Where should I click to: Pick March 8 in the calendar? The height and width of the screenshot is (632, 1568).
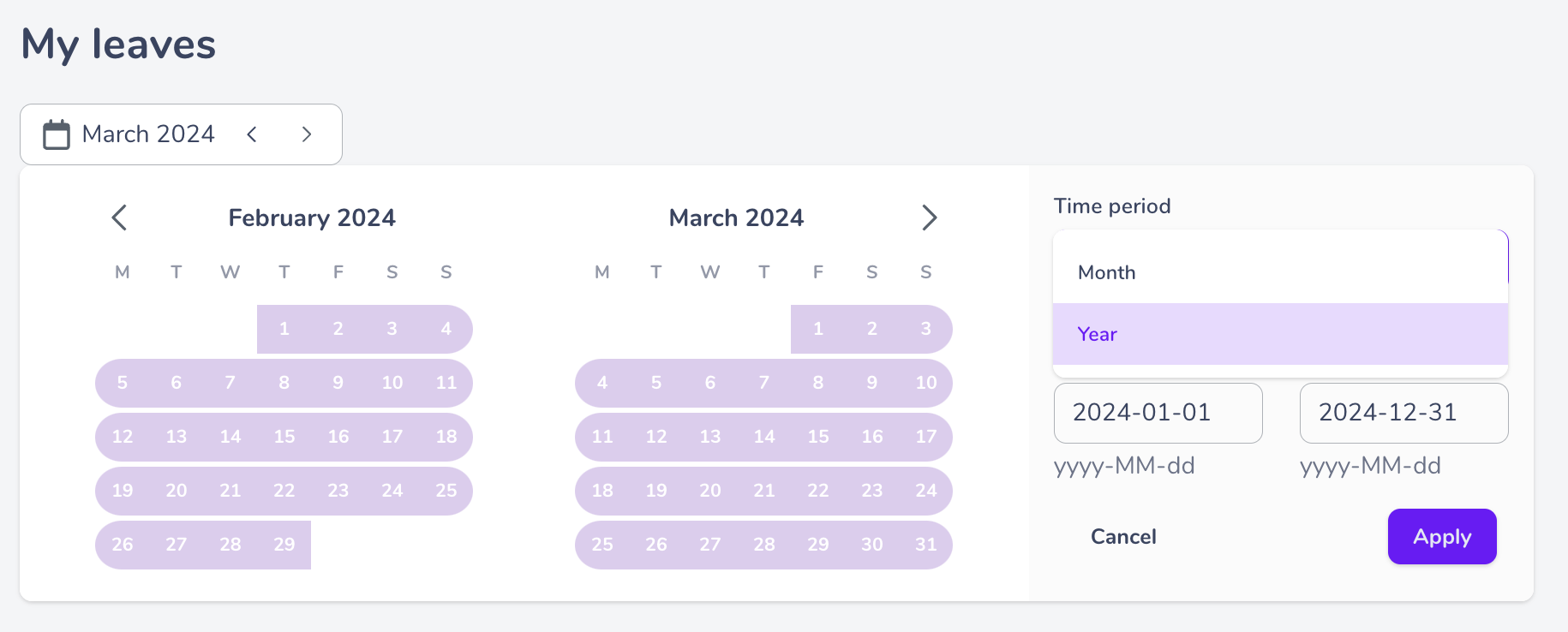[x=818, y=383]
